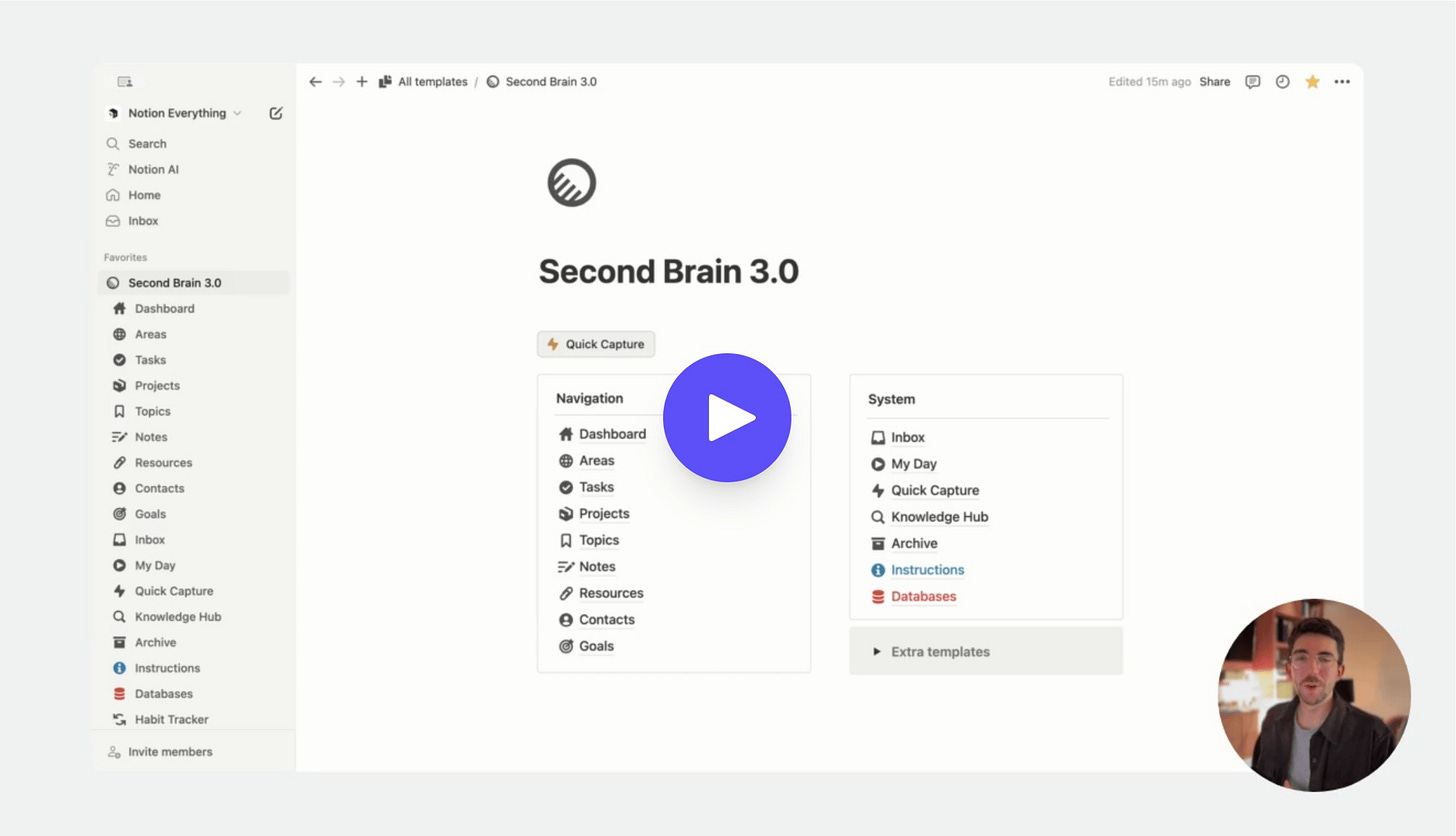Click the Navigation card heading
This screenshot has width=1456, height=836.
[589, 398]
